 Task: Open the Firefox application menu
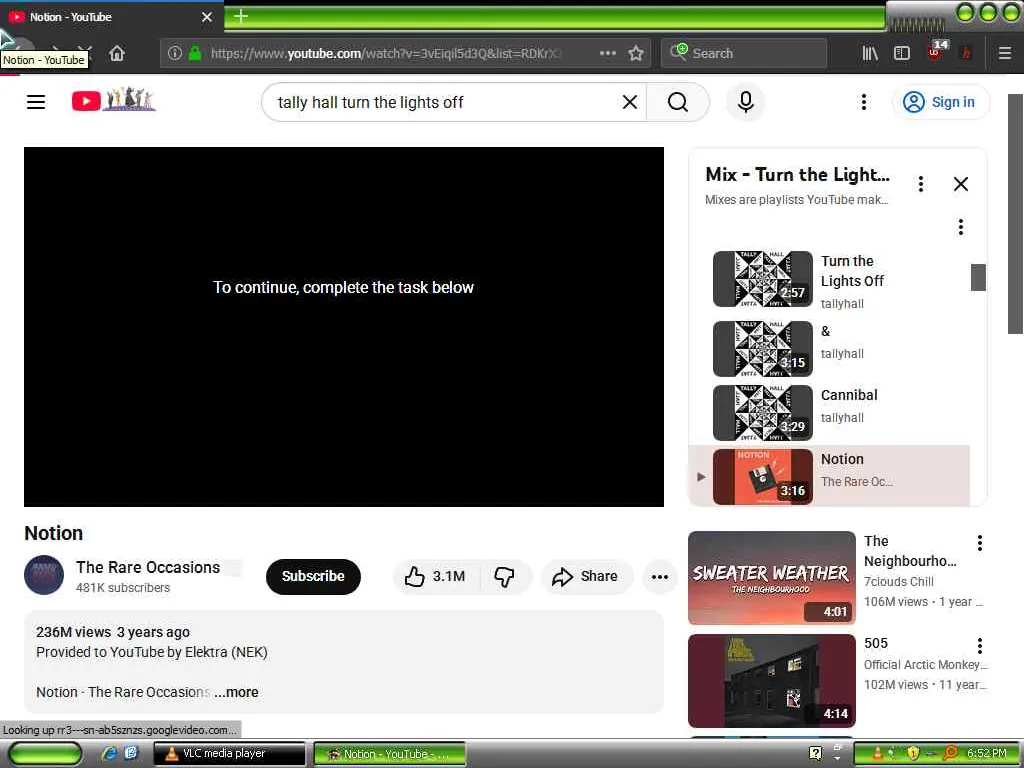pyautogui.click(x=1005, y=53)
